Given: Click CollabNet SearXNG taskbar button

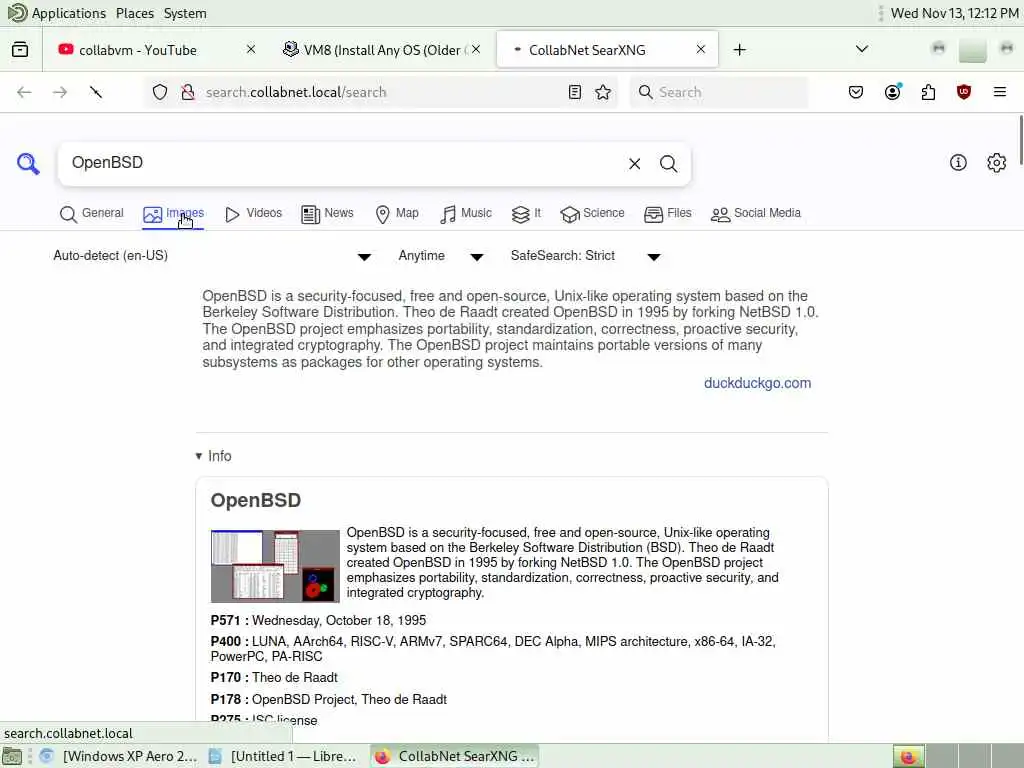Looking at the screenshot, I should tap(455, 756).
